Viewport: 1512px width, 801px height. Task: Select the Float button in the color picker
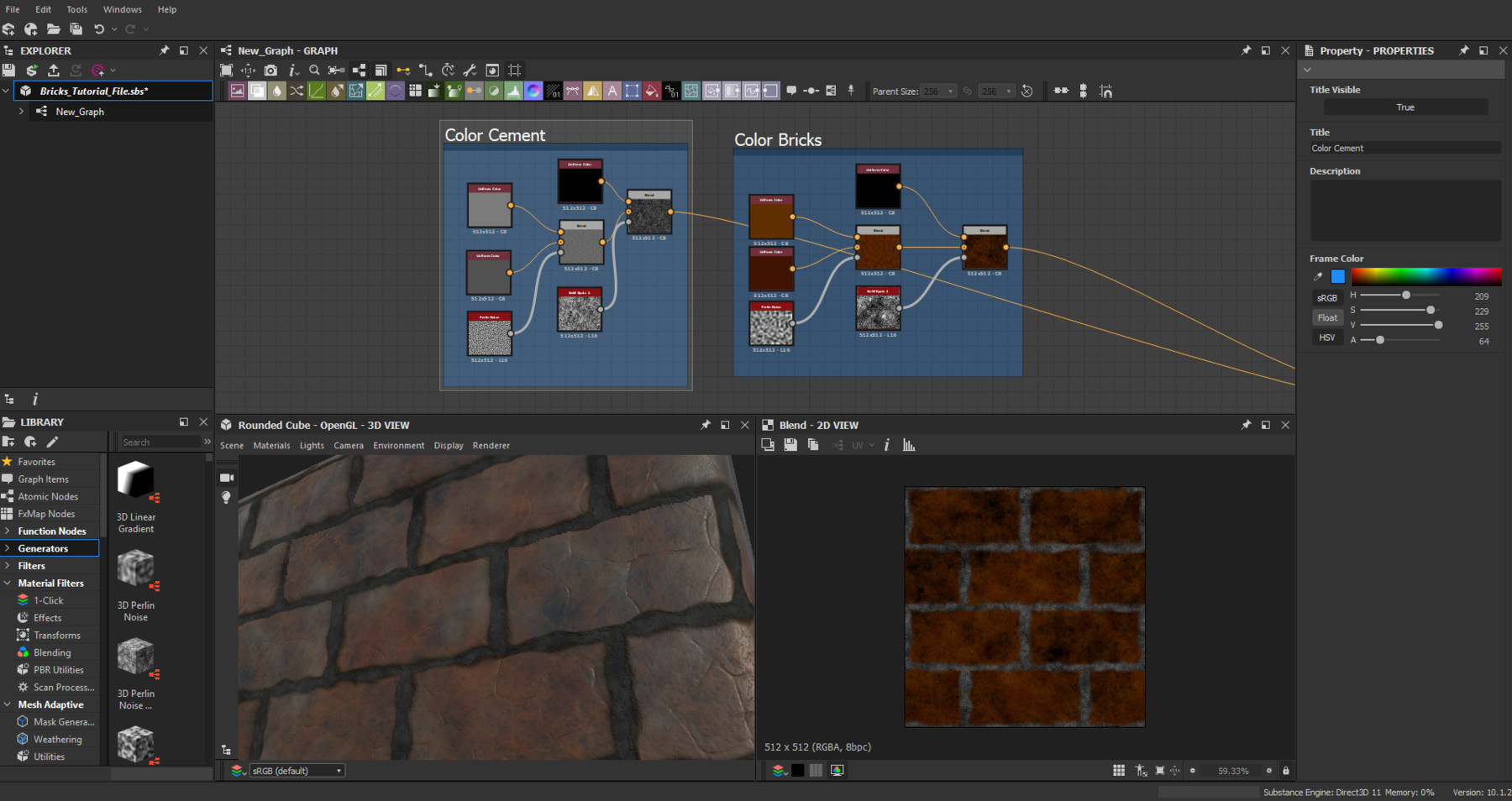pos(1327,317)
